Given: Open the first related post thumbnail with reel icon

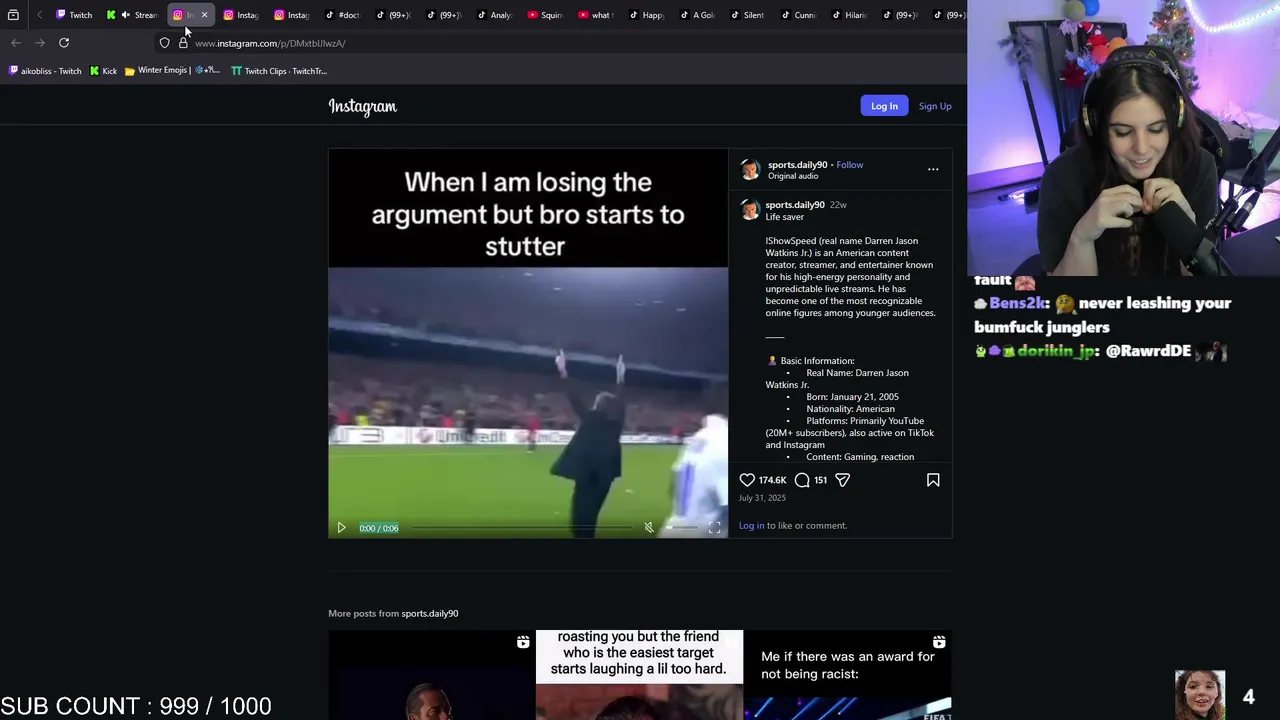Looking at the screenshot, I should click(431, 675).
